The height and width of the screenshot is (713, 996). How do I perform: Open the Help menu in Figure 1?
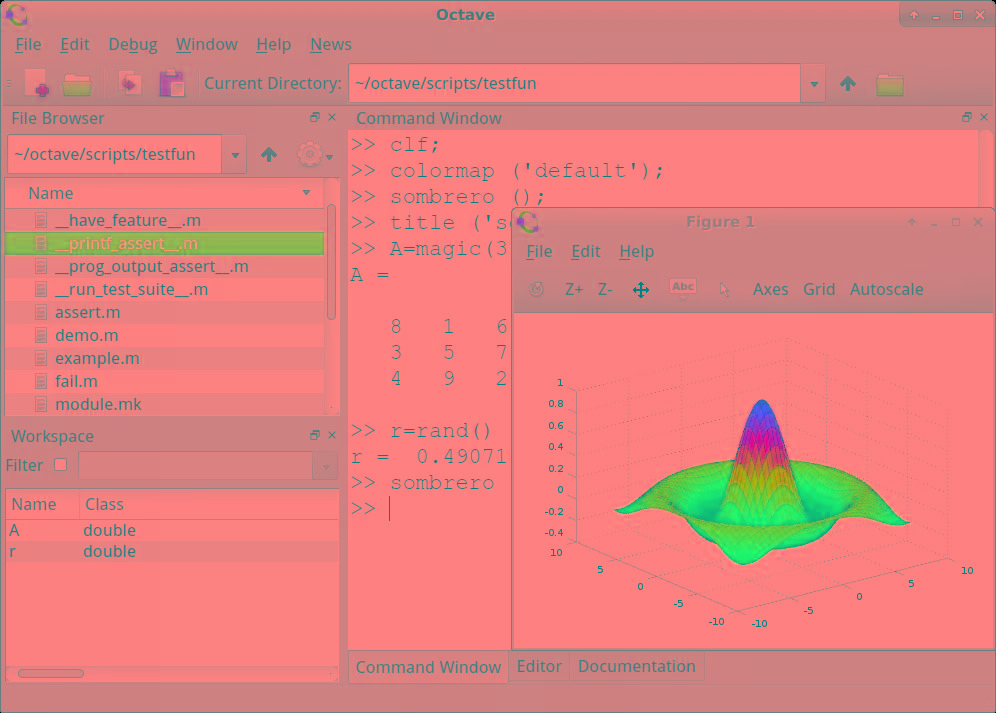636,252
